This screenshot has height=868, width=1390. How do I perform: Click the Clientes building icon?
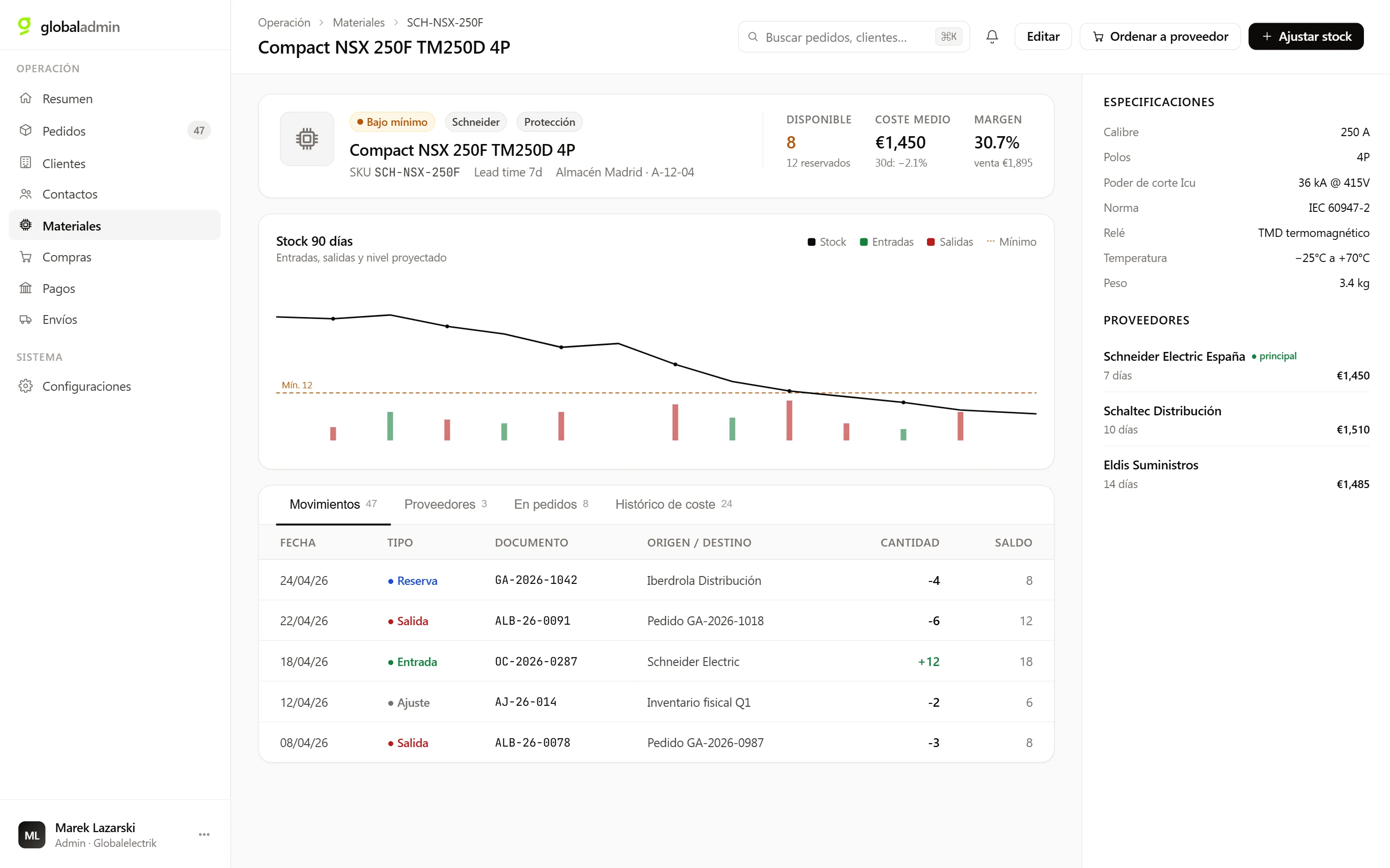(x=25, y=163)
